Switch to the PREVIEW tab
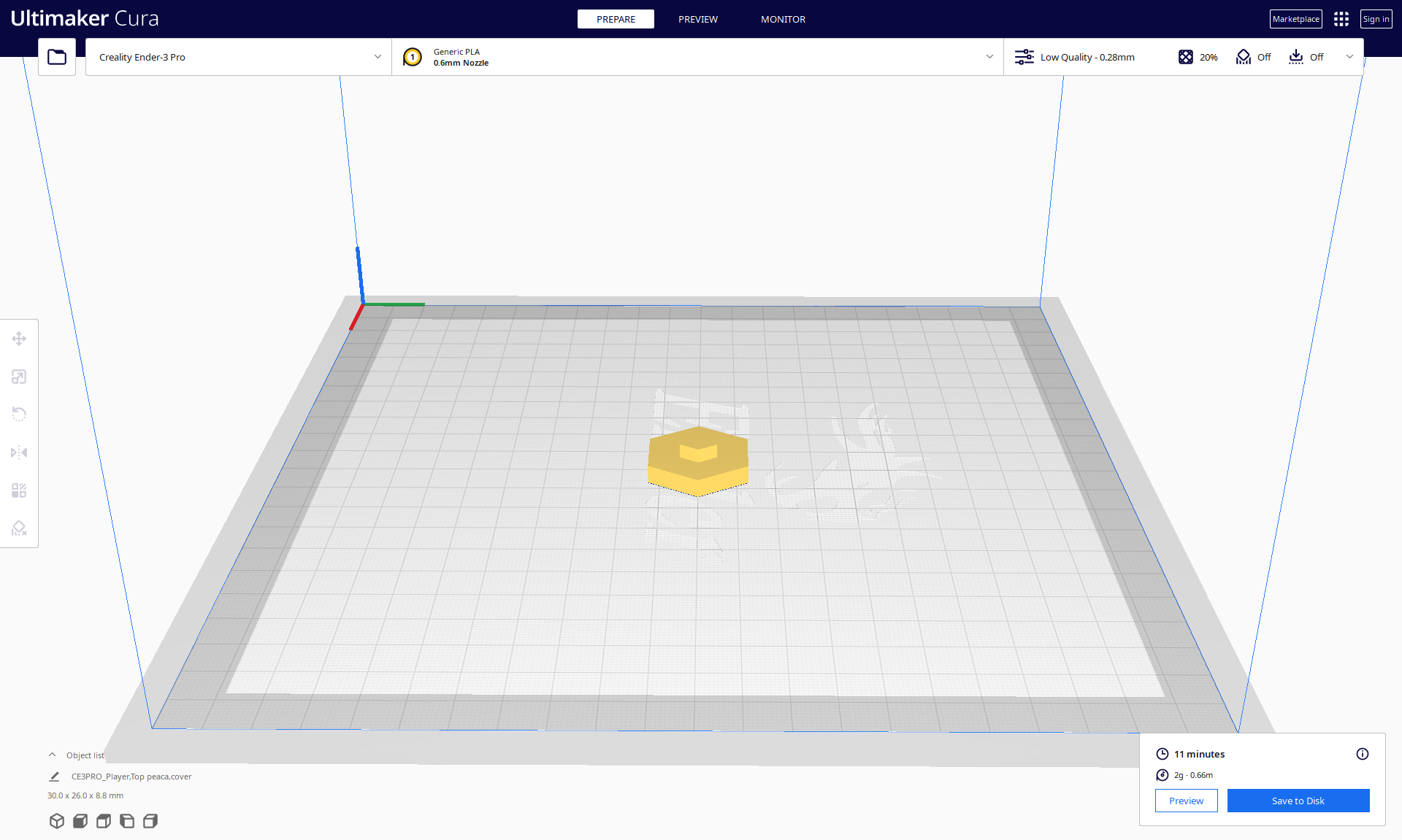The image size is (1402, 840). coord(697,19)
